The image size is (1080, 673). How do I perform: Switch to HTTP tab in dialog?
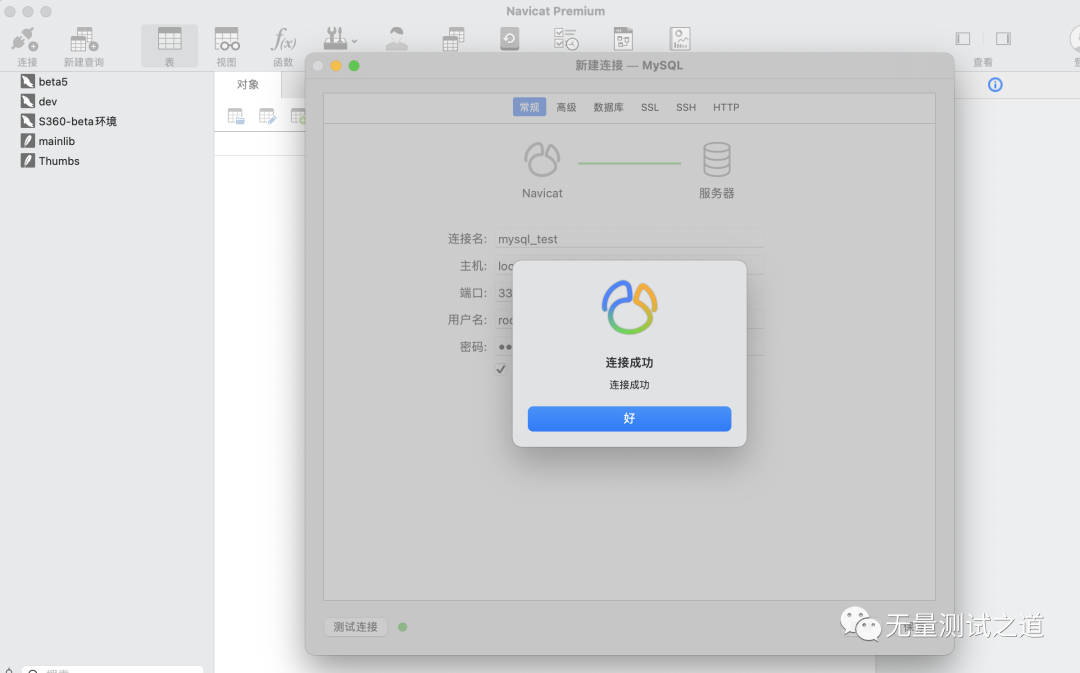pyautogui.click(x=726, y=107)
